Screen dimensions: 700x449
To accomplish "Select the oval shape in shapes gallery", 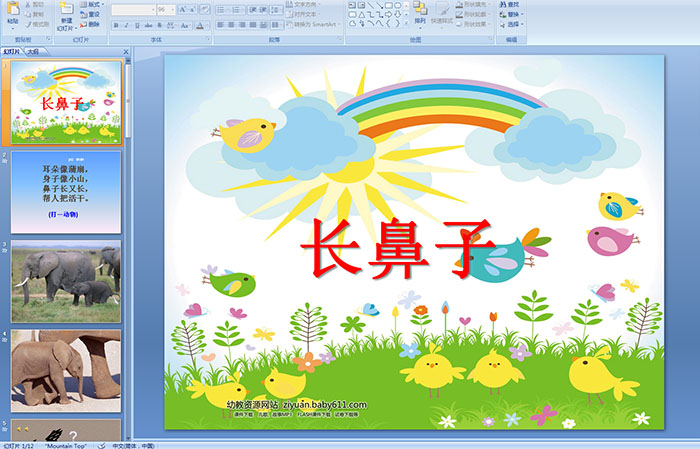I will point(397,5).
